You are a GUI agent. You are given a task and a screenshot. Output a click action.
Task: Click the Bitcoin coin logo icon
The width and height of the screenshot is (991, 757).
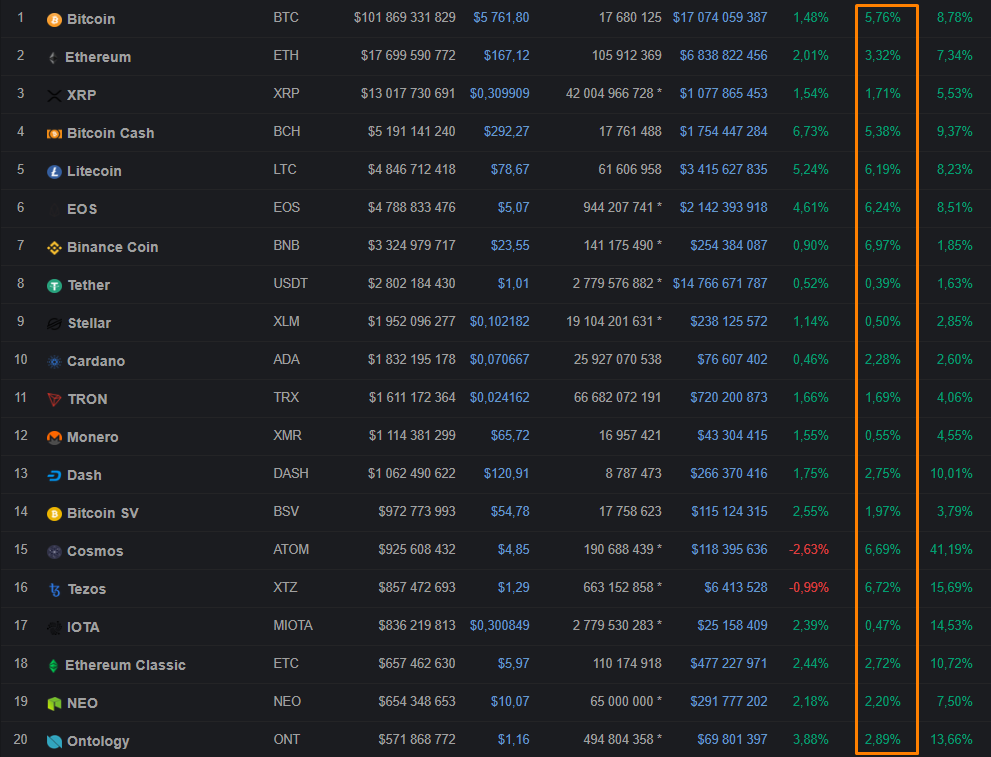point(54,20)
